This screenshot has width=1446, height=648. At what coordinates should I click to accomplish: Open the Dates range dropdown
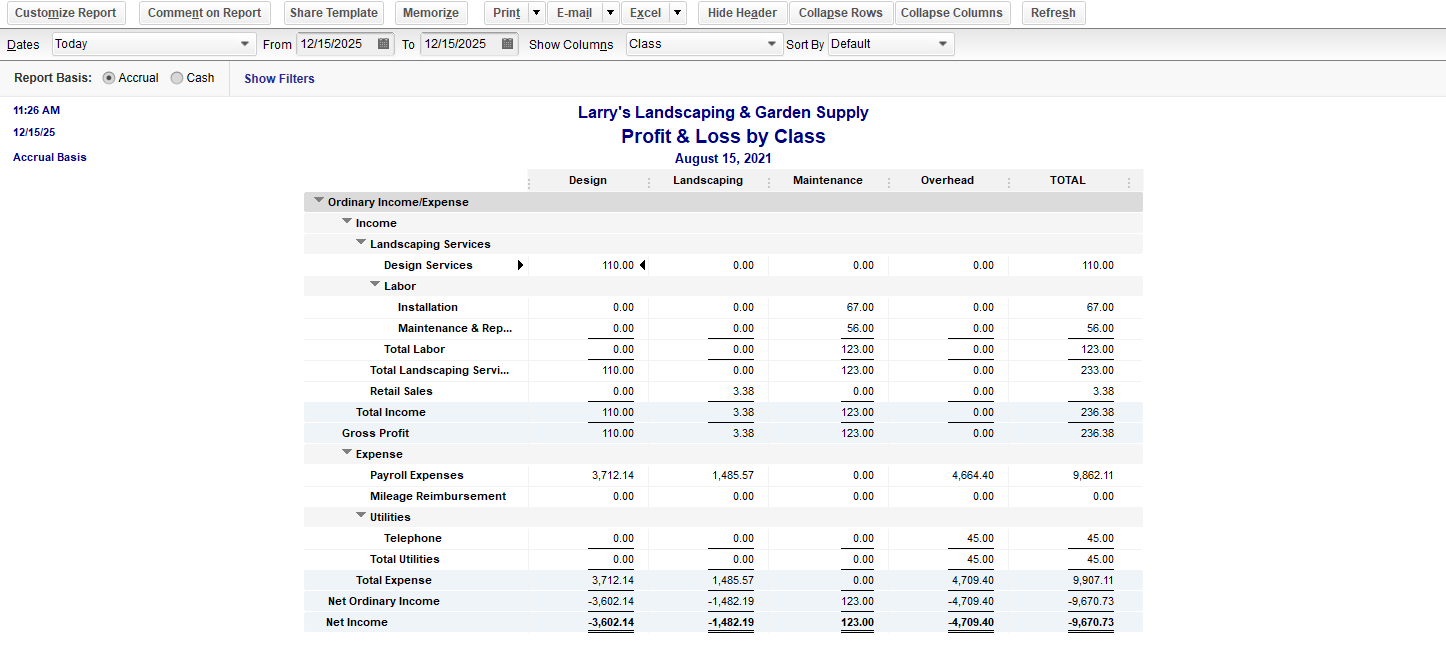click(x=246, y=44)
